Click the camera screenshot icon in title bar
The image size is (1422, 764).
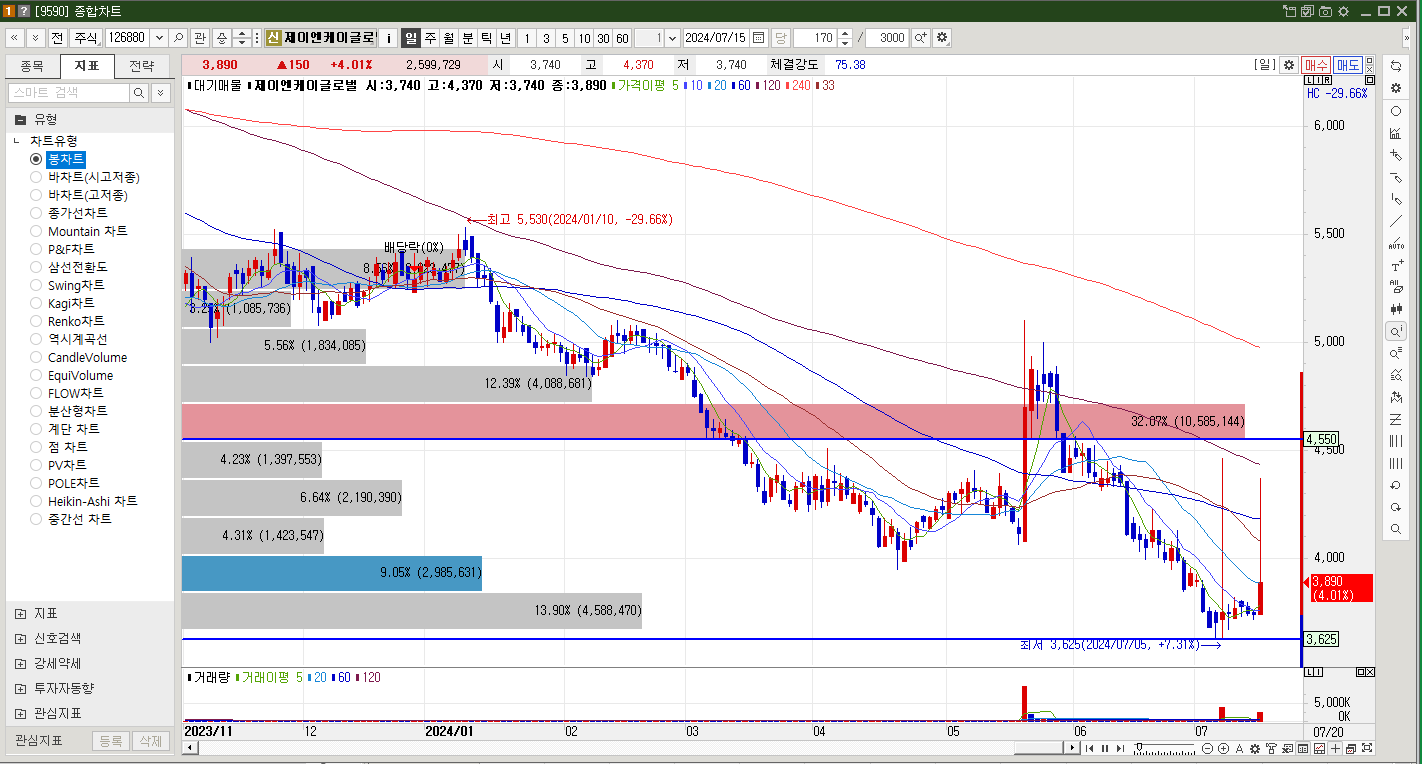(1325, 11)
